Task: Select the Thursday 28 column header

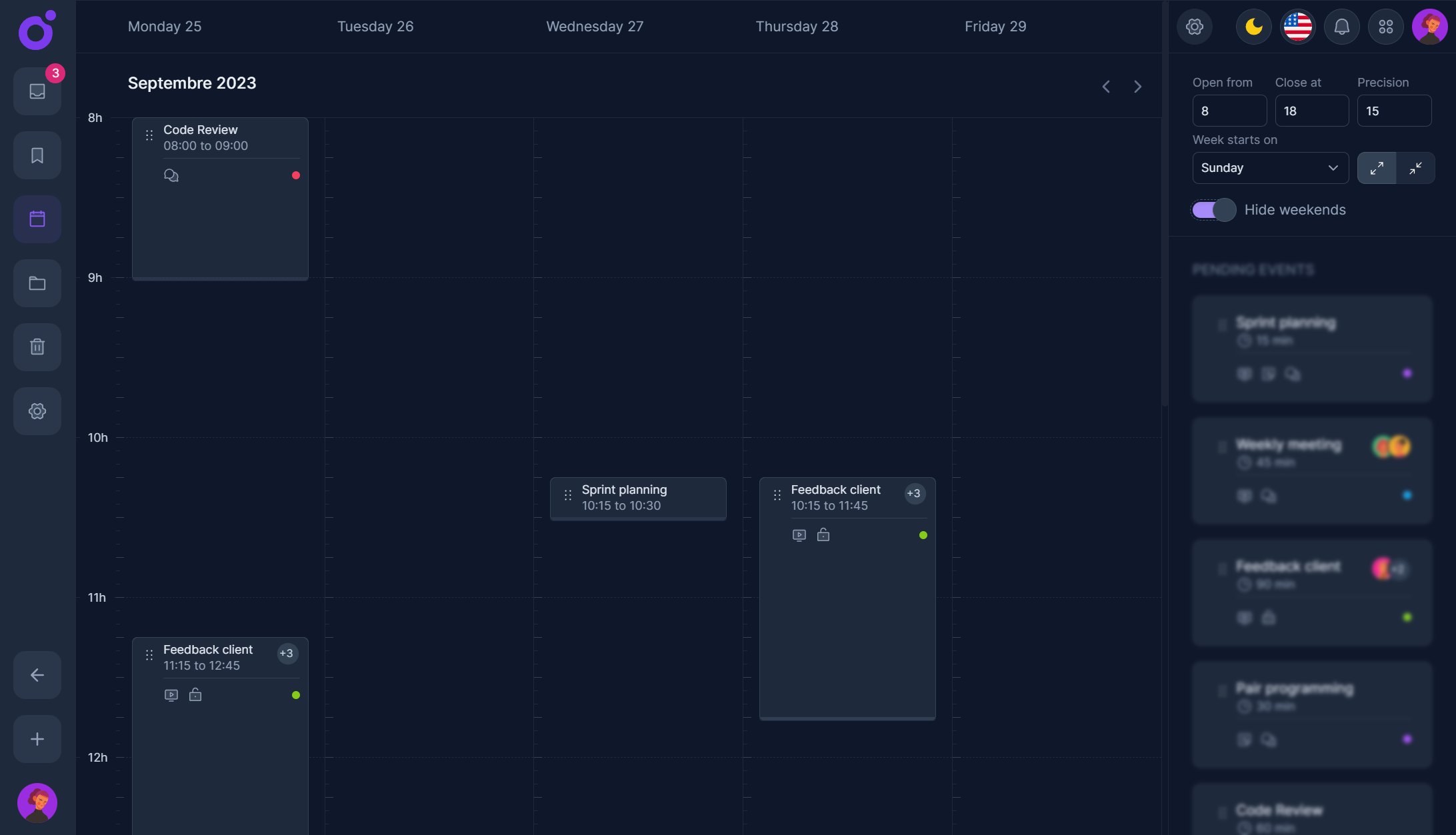Action: coord(797,27)
